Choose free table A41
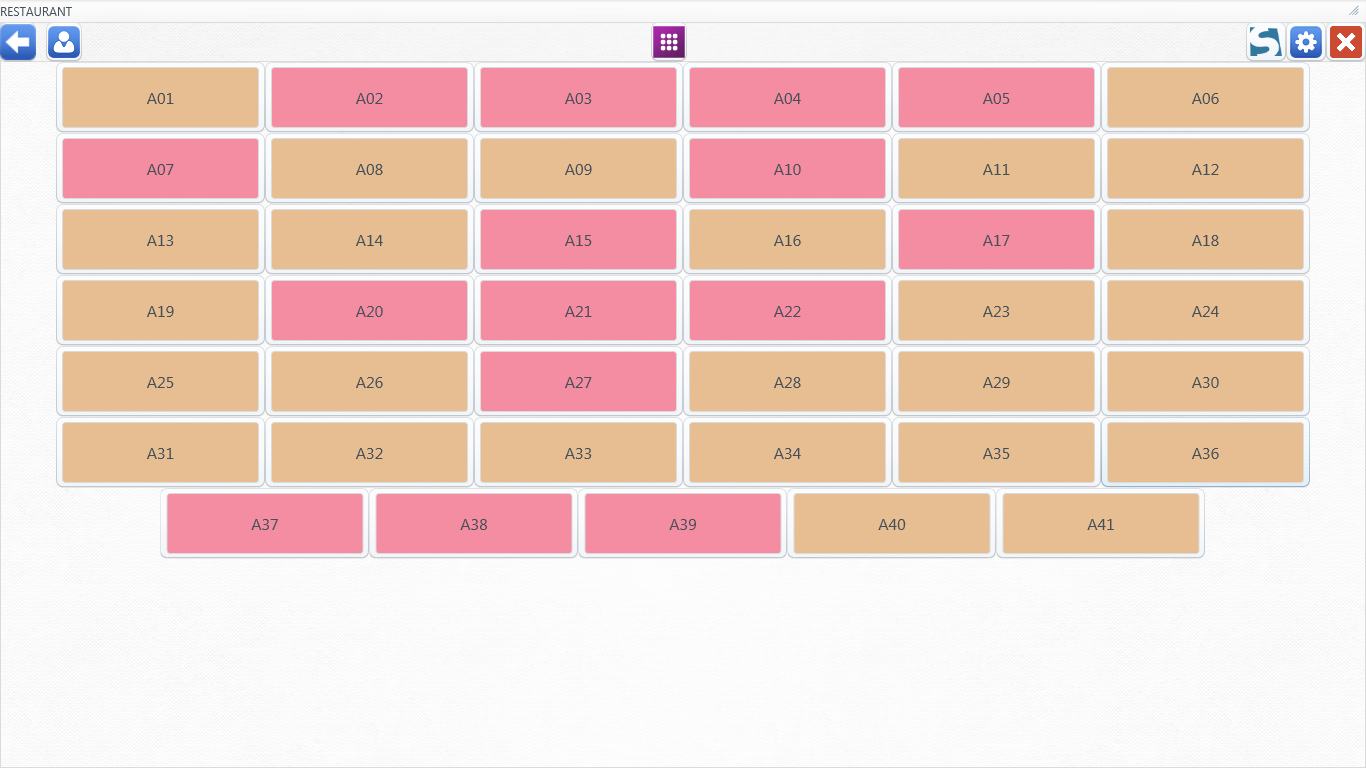The width and height of the screenshot is (1366, 768). pyautogui.click(x=1101, y=524)
